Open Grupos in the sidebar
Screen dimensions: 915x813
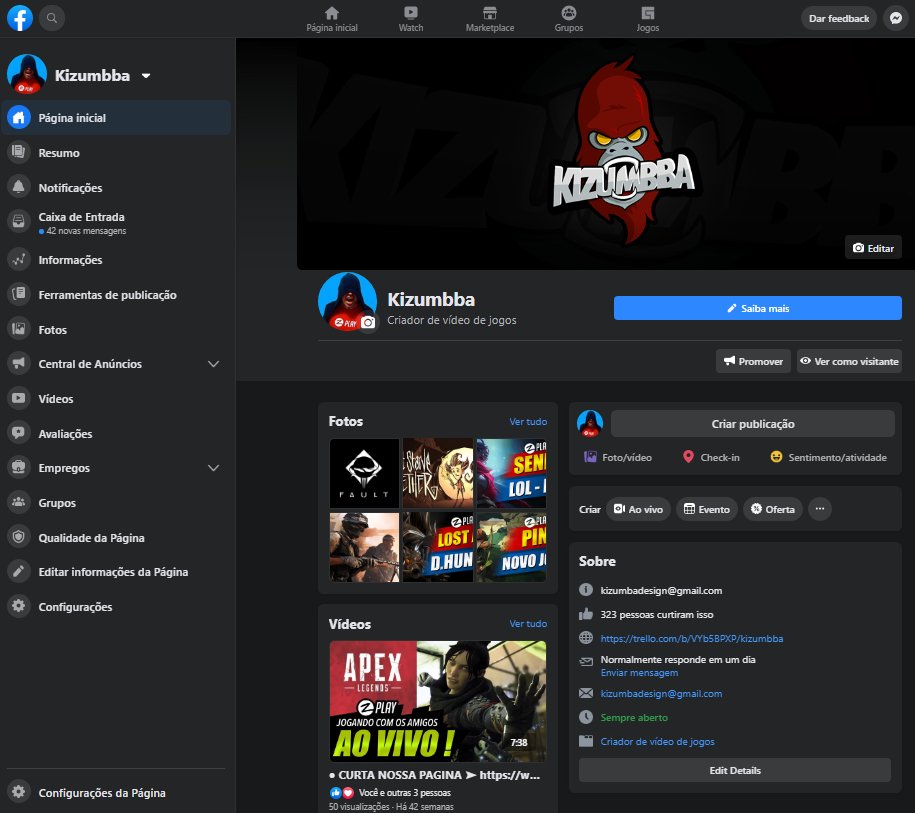(117, 503)
